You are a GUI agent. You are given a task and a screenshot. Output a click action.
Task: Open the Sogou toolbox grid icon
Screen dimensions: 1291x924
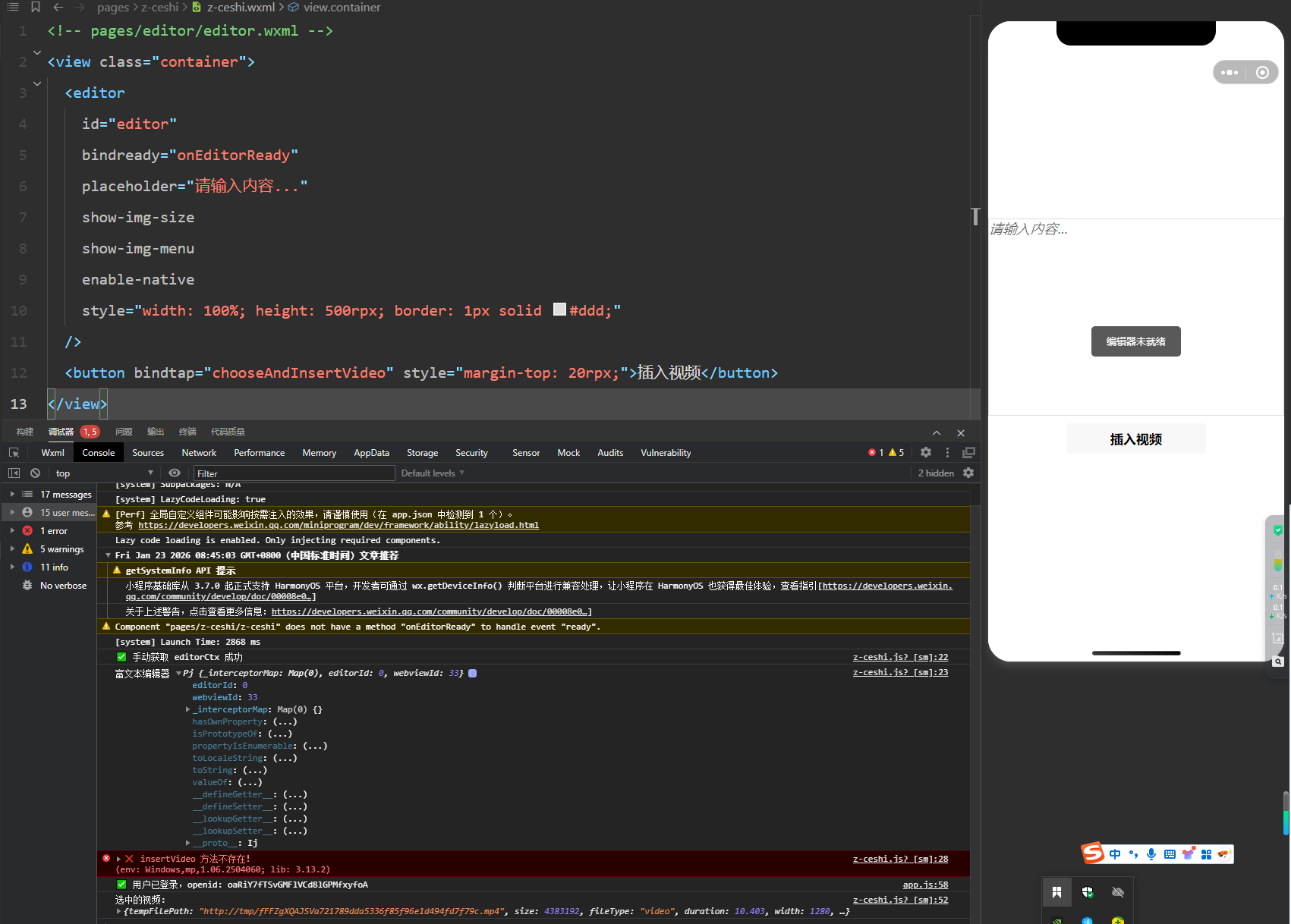click(1206, 854)
